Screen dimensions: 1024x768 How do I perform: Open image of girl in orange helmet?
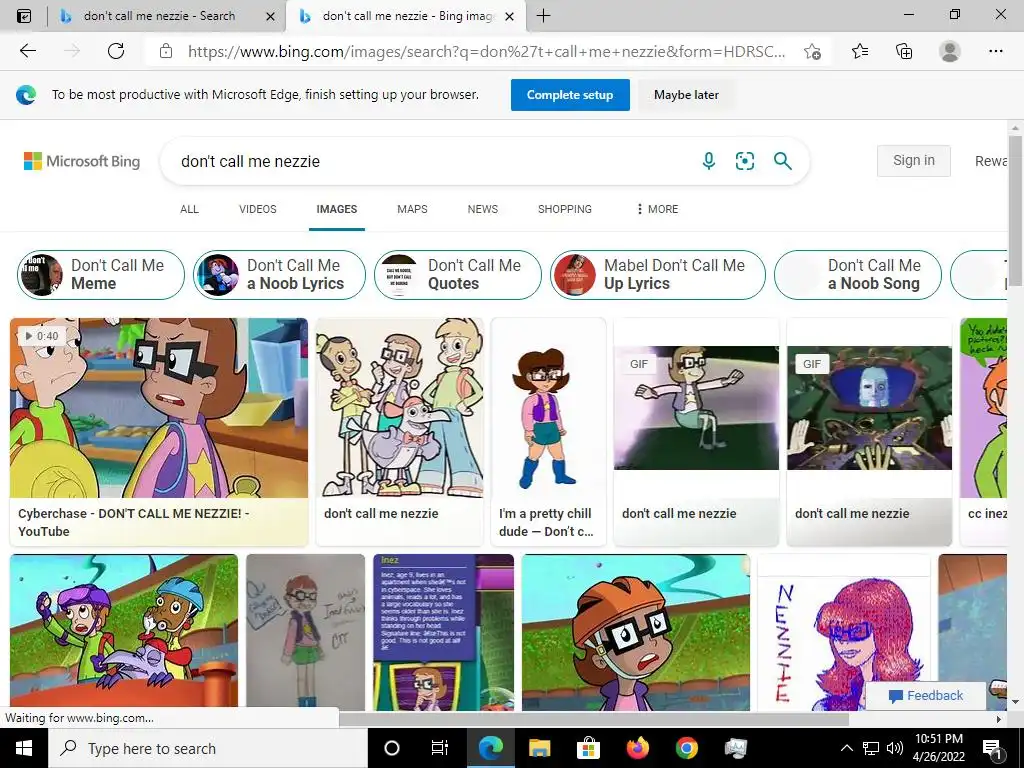[635, 632]
